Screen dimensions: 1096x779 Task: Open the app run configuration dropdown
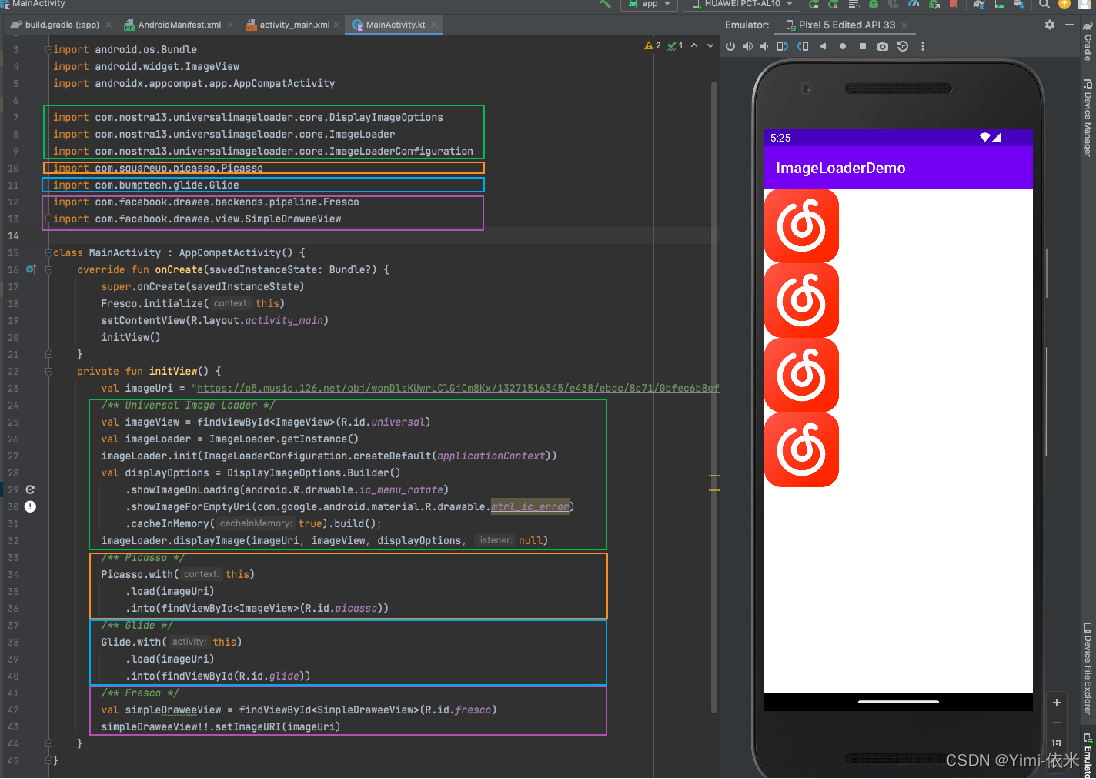(649, 4)
